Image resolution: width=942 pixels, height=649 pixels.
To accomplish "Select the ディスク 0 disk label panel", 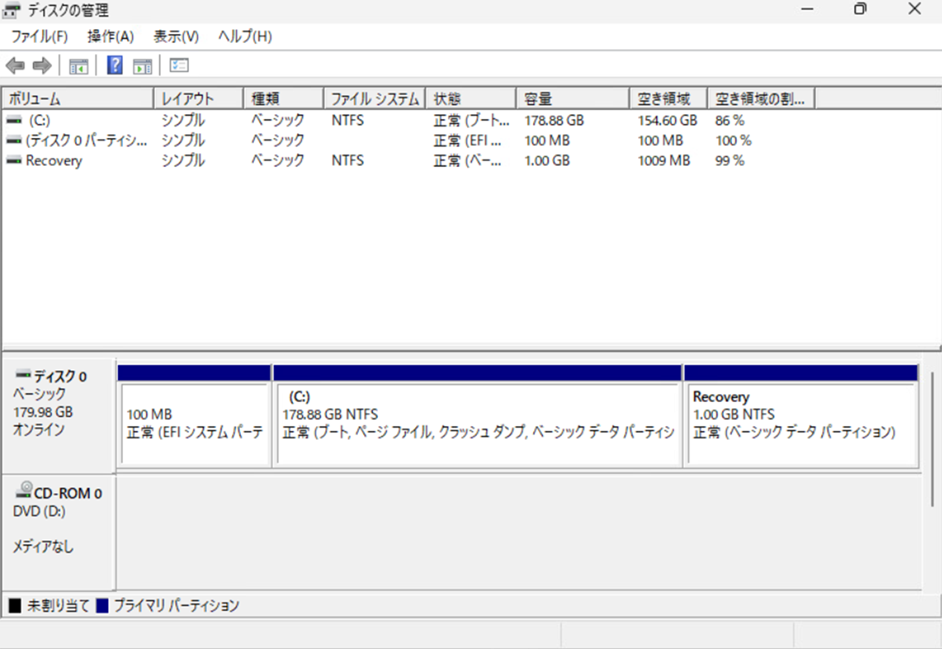I will tap(59, 416).
